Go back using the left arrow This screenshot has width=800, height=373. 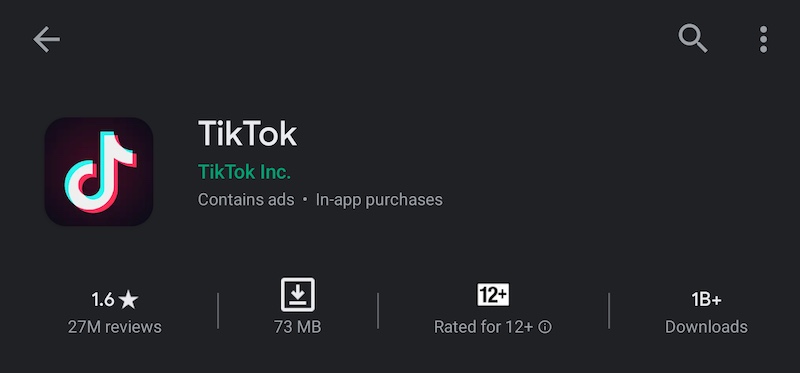point(46,40)
